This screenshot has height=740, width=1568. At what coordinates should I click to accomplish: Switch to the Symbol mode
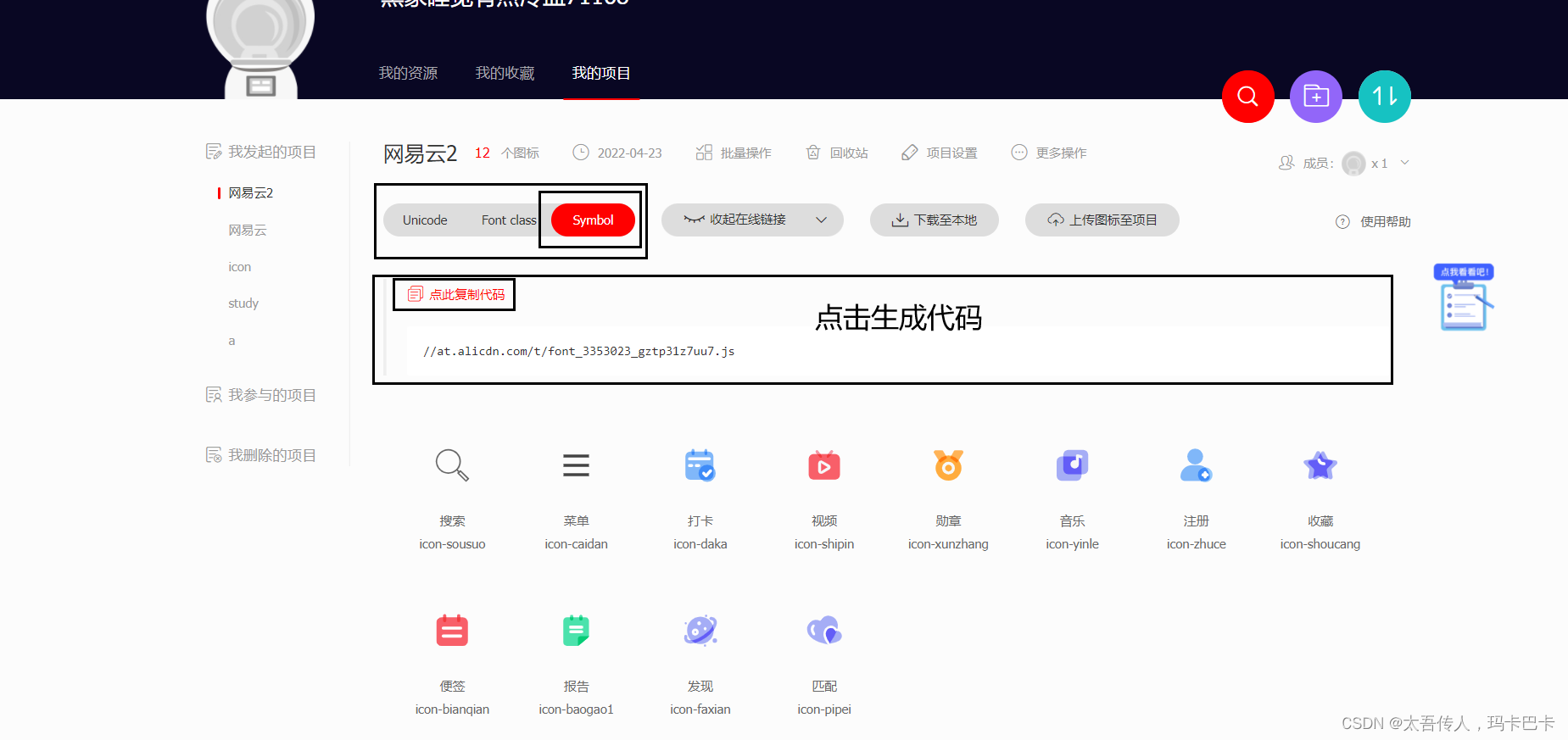[593, 220]
